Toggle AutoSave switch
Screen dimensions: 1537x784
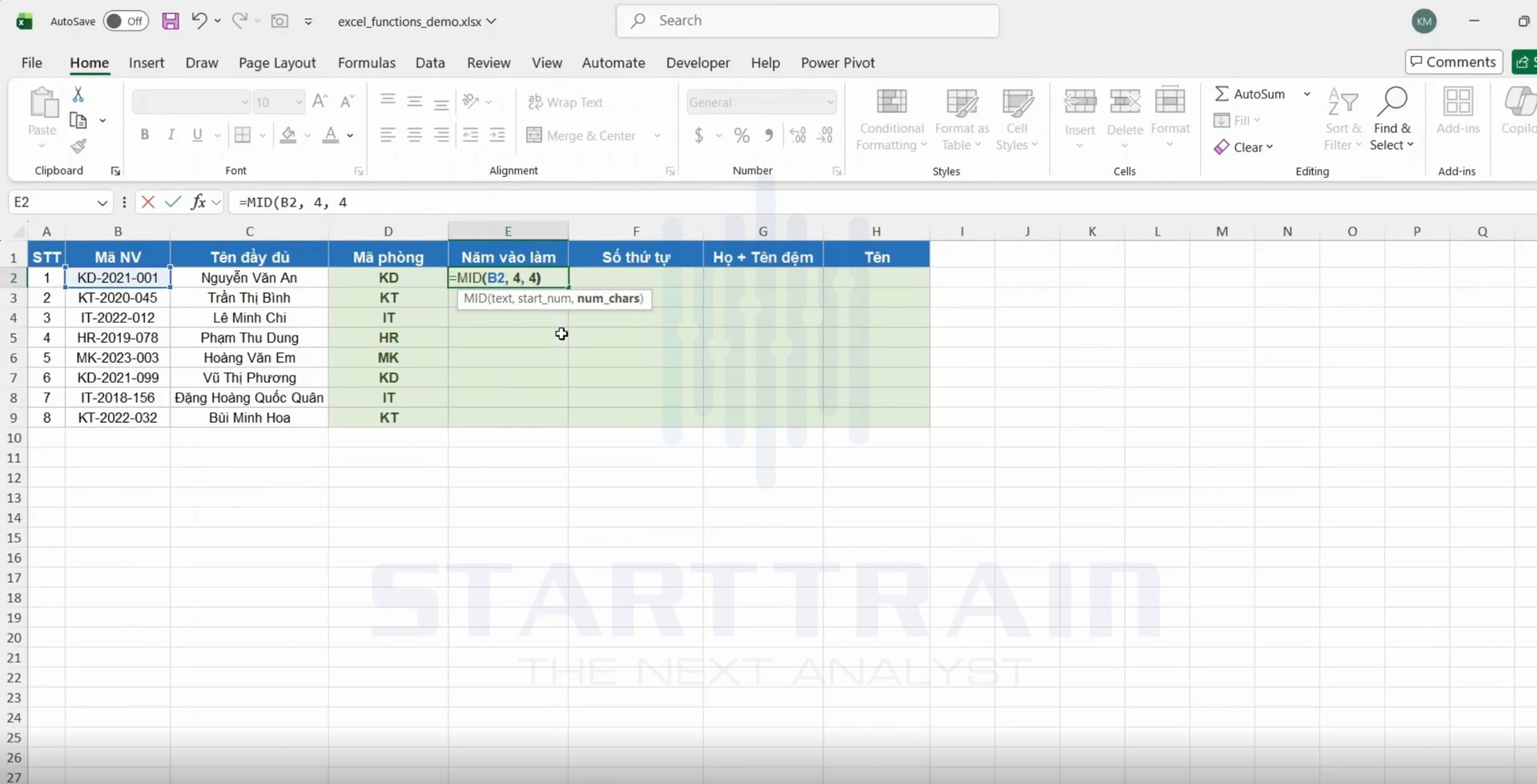coord(126,22)
